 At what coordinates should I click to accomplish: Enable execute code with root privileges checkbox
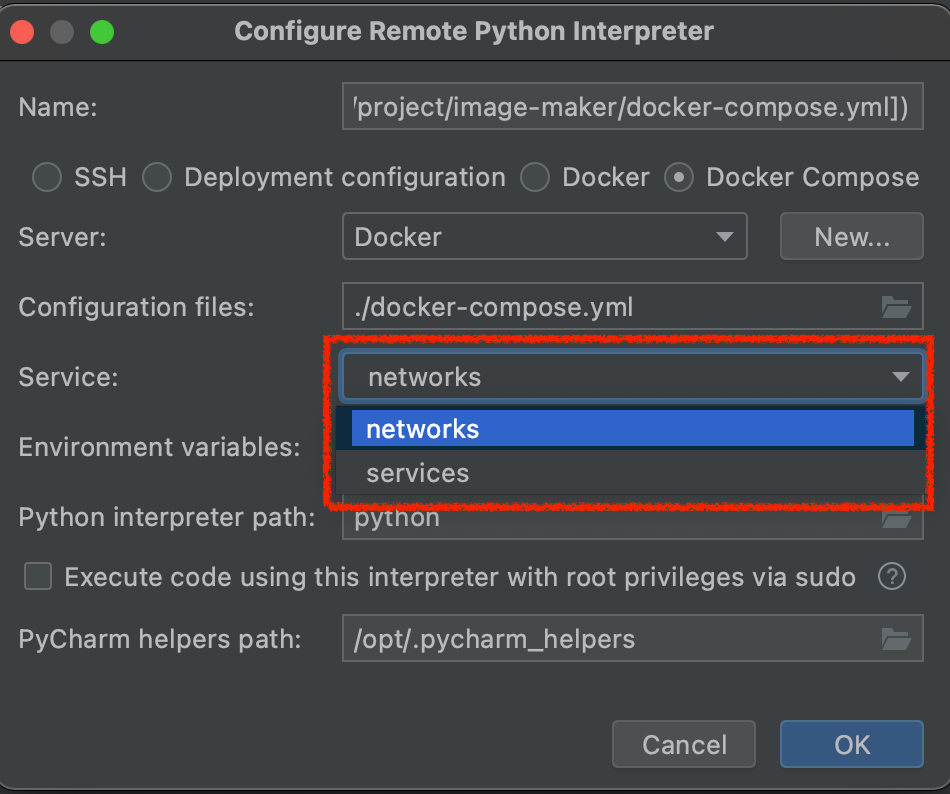click(38, 577)
